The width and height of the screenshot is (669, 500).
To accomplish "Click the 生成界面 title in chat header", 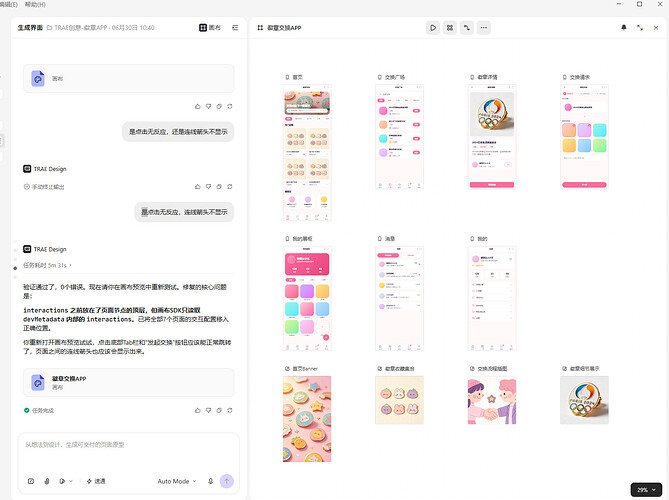I will click(30, 28).
